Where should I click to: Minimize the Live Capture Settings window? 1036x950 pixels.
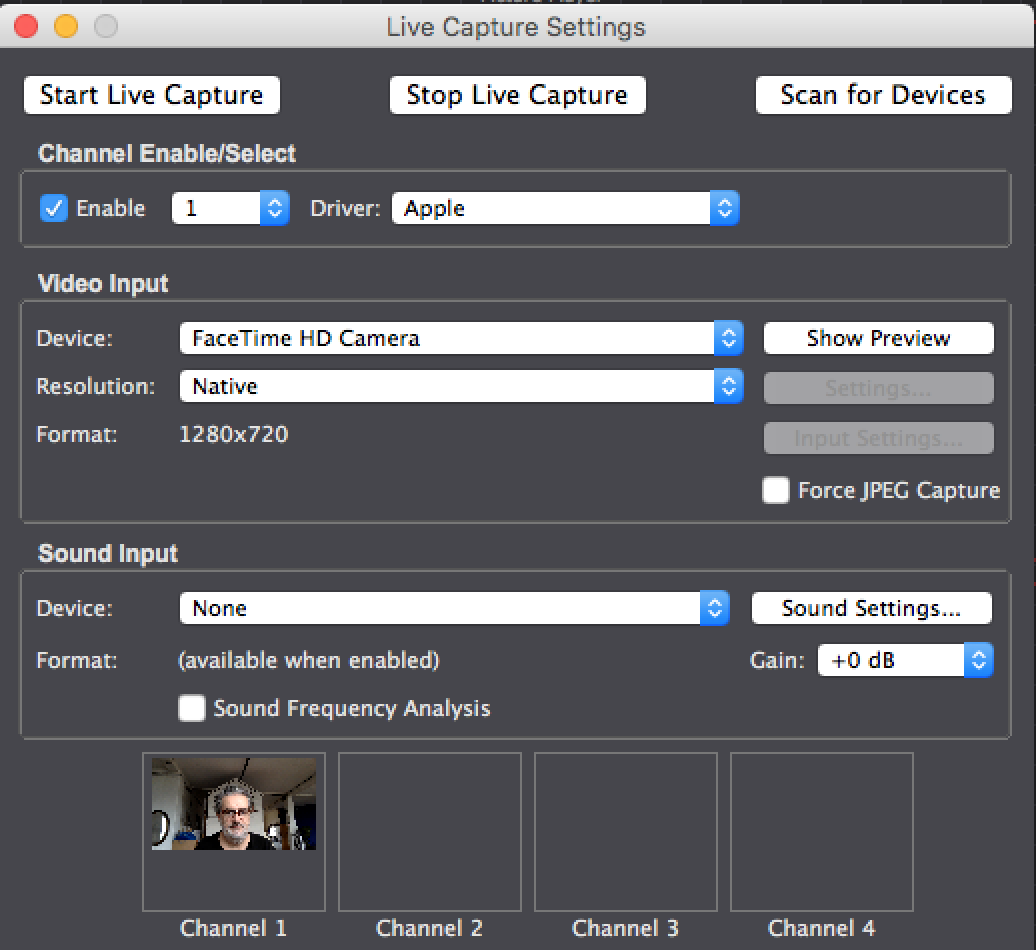pos(66,26)
